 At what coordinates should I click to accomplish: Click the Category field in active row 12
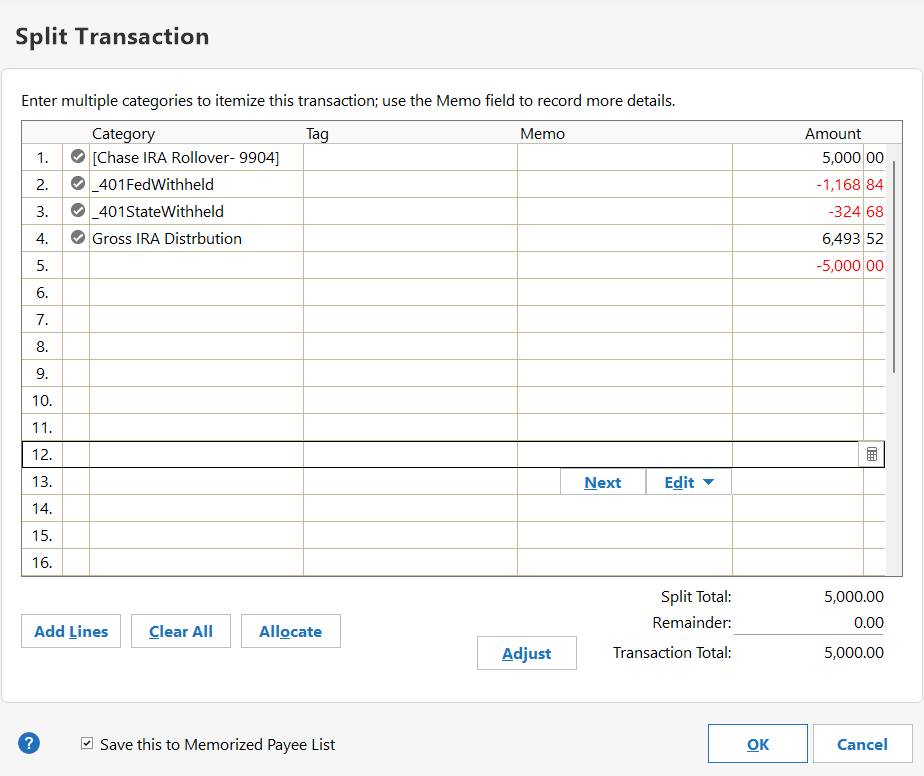click(196, 454)
